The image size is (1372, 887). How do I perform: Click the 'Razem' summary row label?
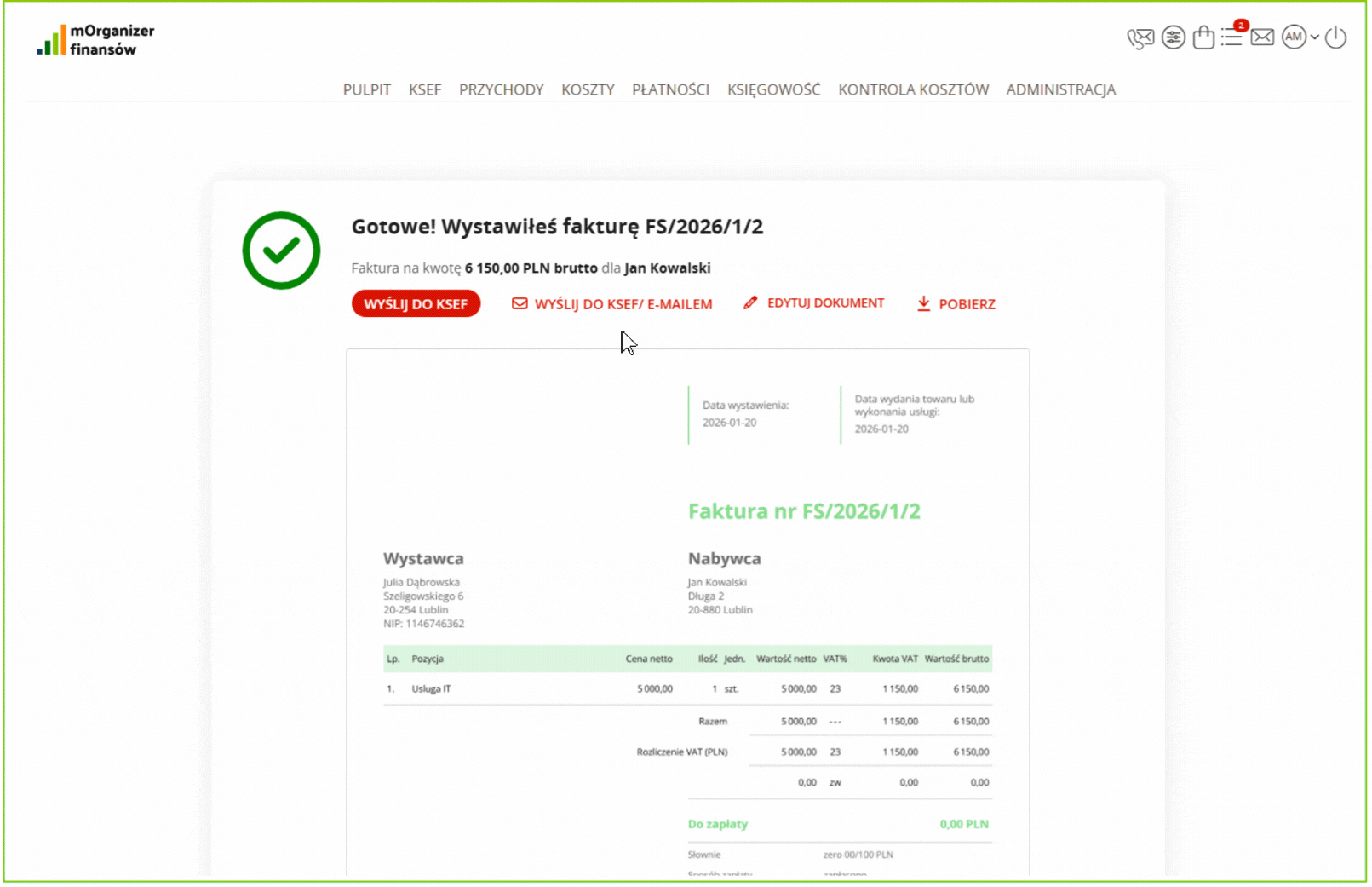coord(713,722)
